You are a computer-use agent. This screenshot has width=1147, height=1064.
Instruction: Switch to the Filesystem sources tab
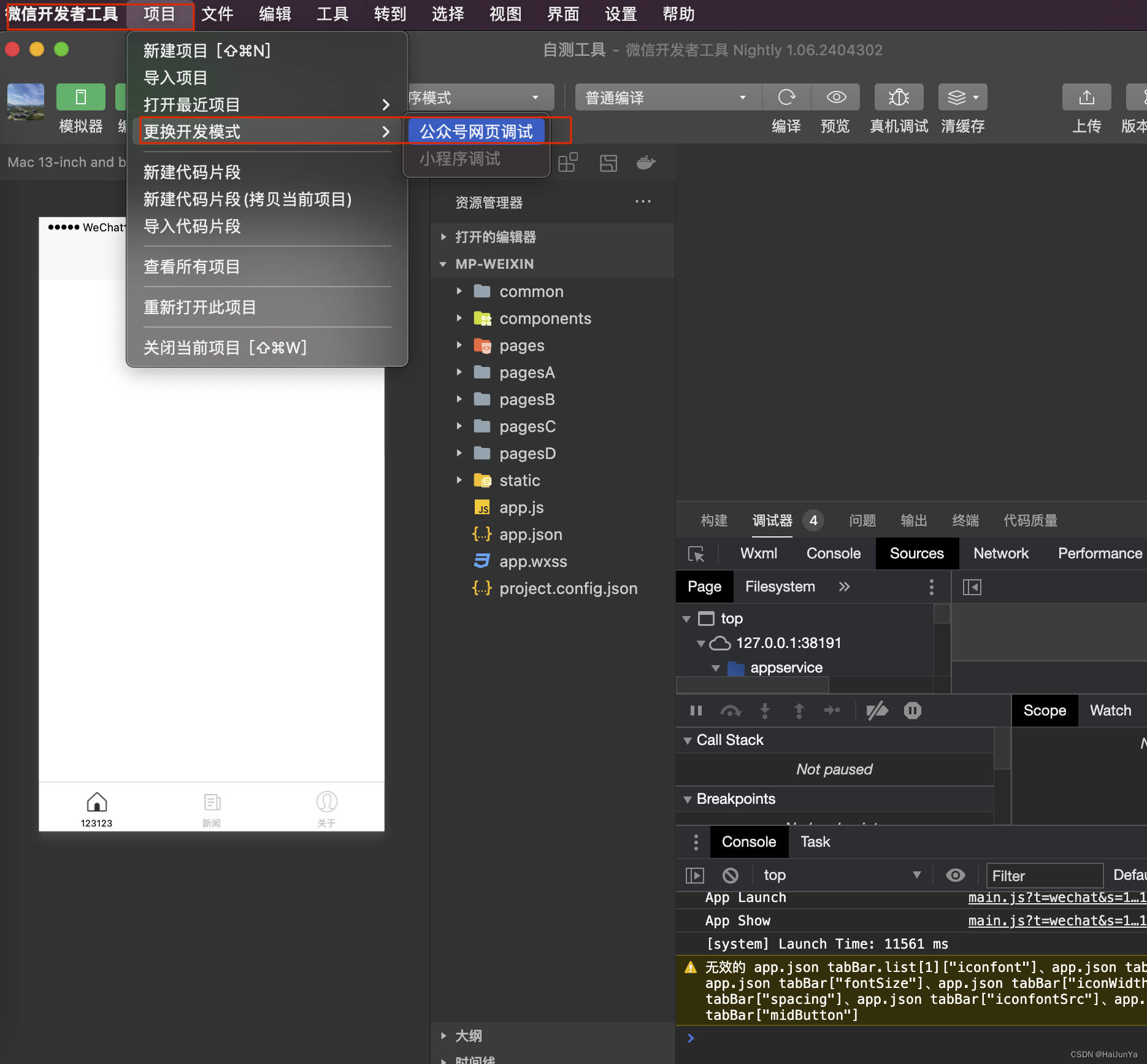tap(780, 587)
